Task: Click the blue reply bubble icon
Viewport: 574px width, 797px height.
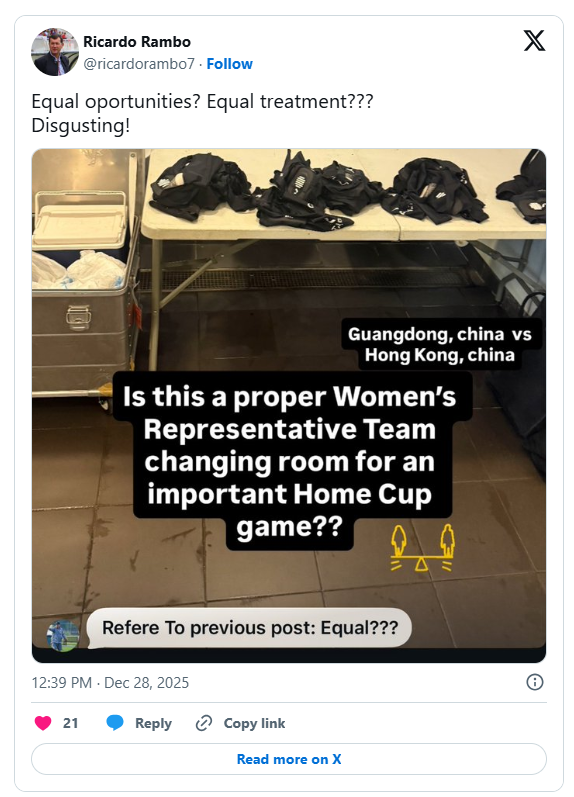Action: (115, 723)
